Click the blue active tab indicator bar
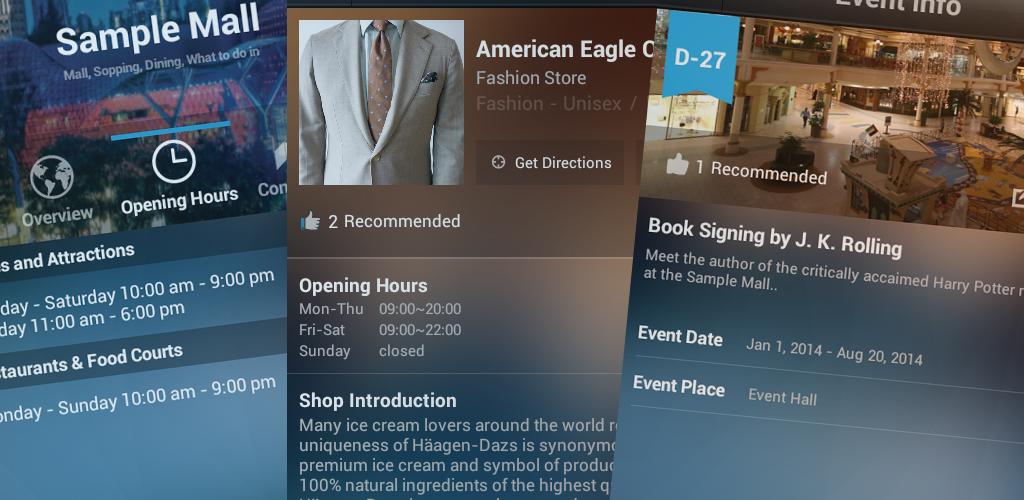Viewport: 1024px width, 500px height. point(170,129)
